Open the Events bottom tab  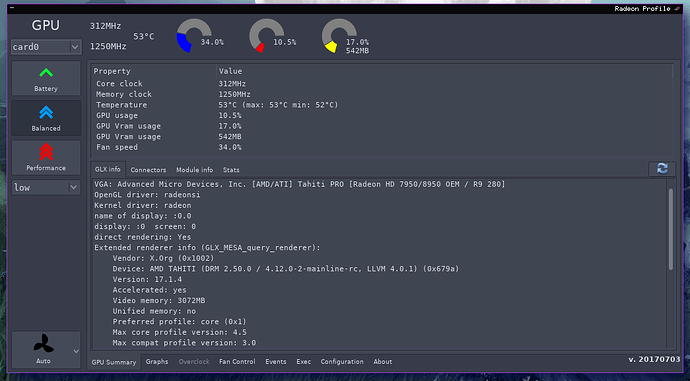(276, 362)
